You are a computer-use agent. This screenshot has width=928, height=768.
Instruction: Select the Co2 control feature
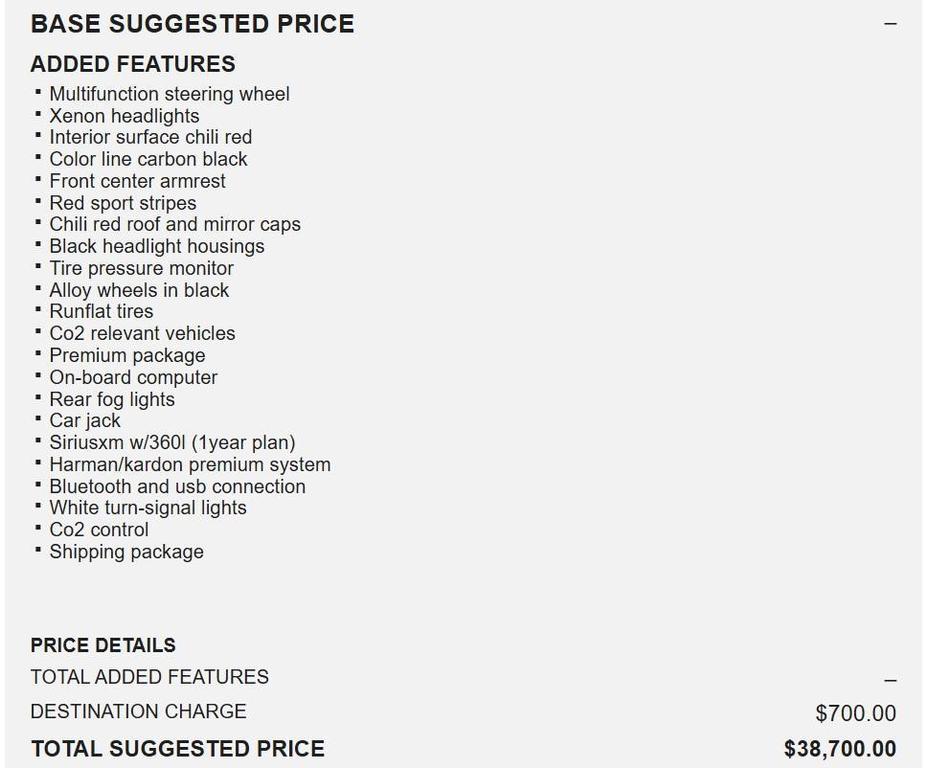pyautogui.click(x=98, y=529)
